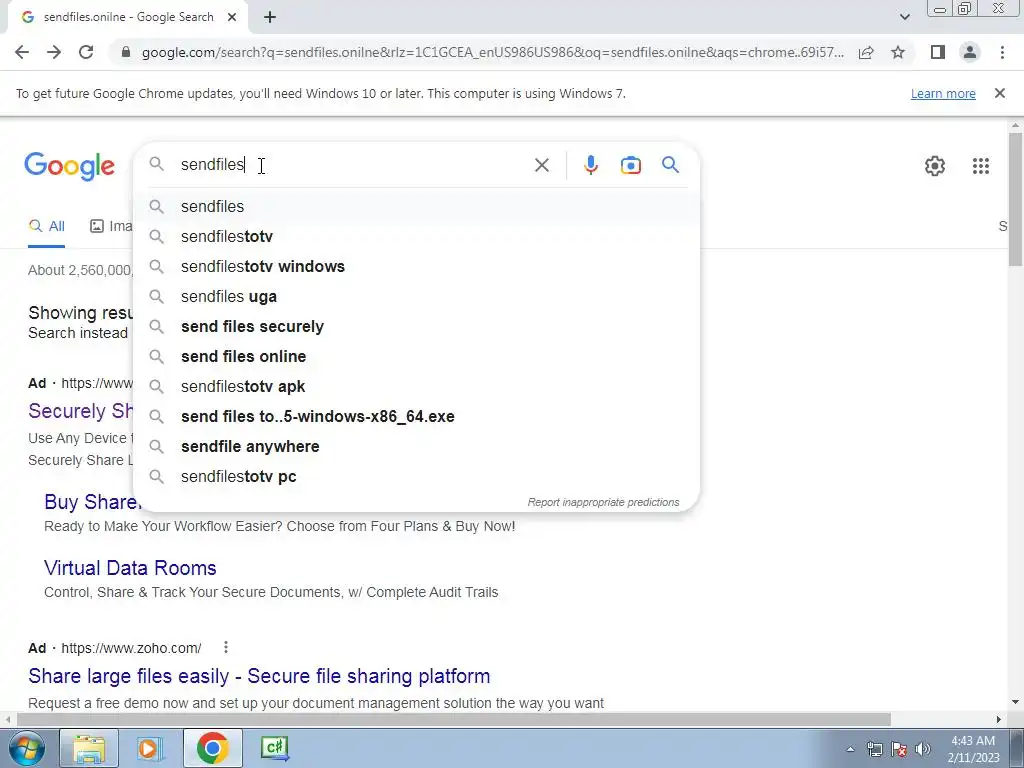Start a voice search with the microphone
The width and height of the screenshot is (1024, 768).
[590, 165]
